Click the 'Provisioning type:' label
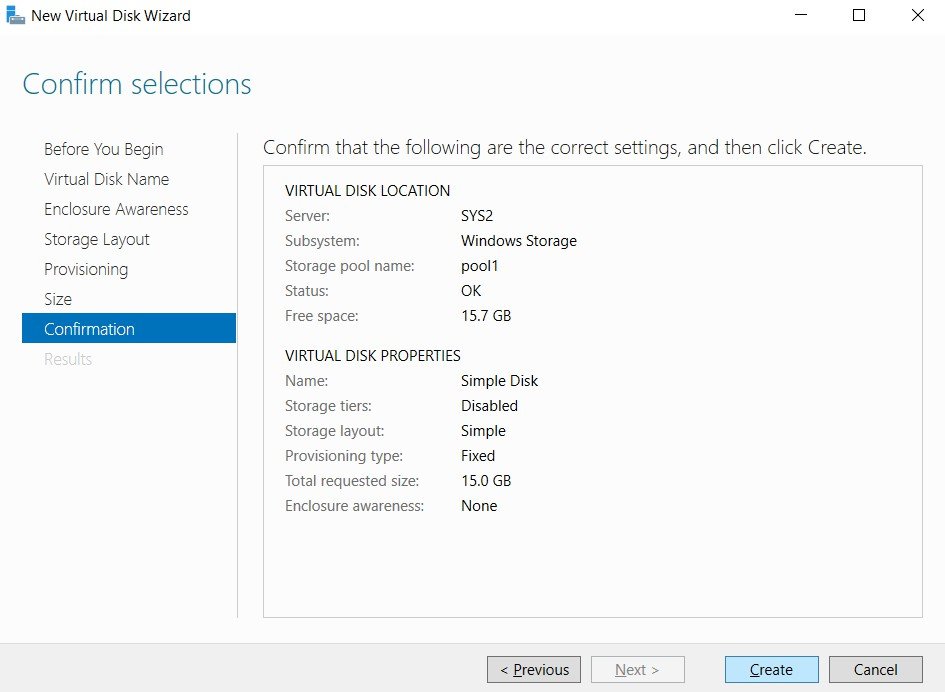 (x=344, y=456)
